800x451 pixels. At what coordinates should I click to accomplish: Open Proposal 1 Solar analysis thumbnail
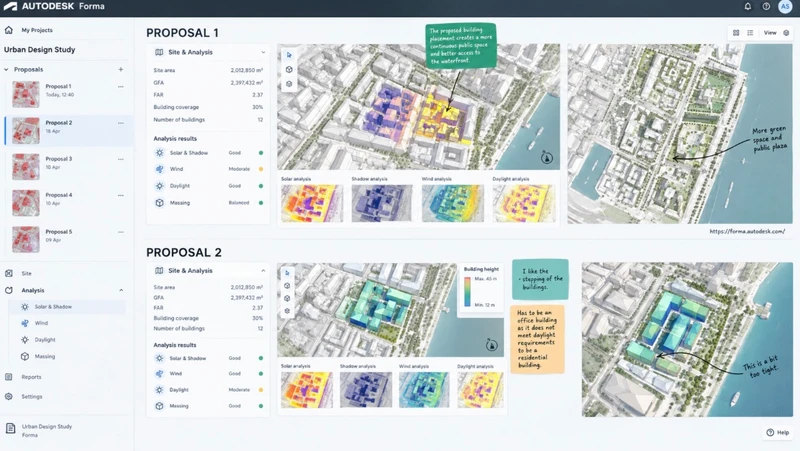pyautogui.click(x=312, y=203)
